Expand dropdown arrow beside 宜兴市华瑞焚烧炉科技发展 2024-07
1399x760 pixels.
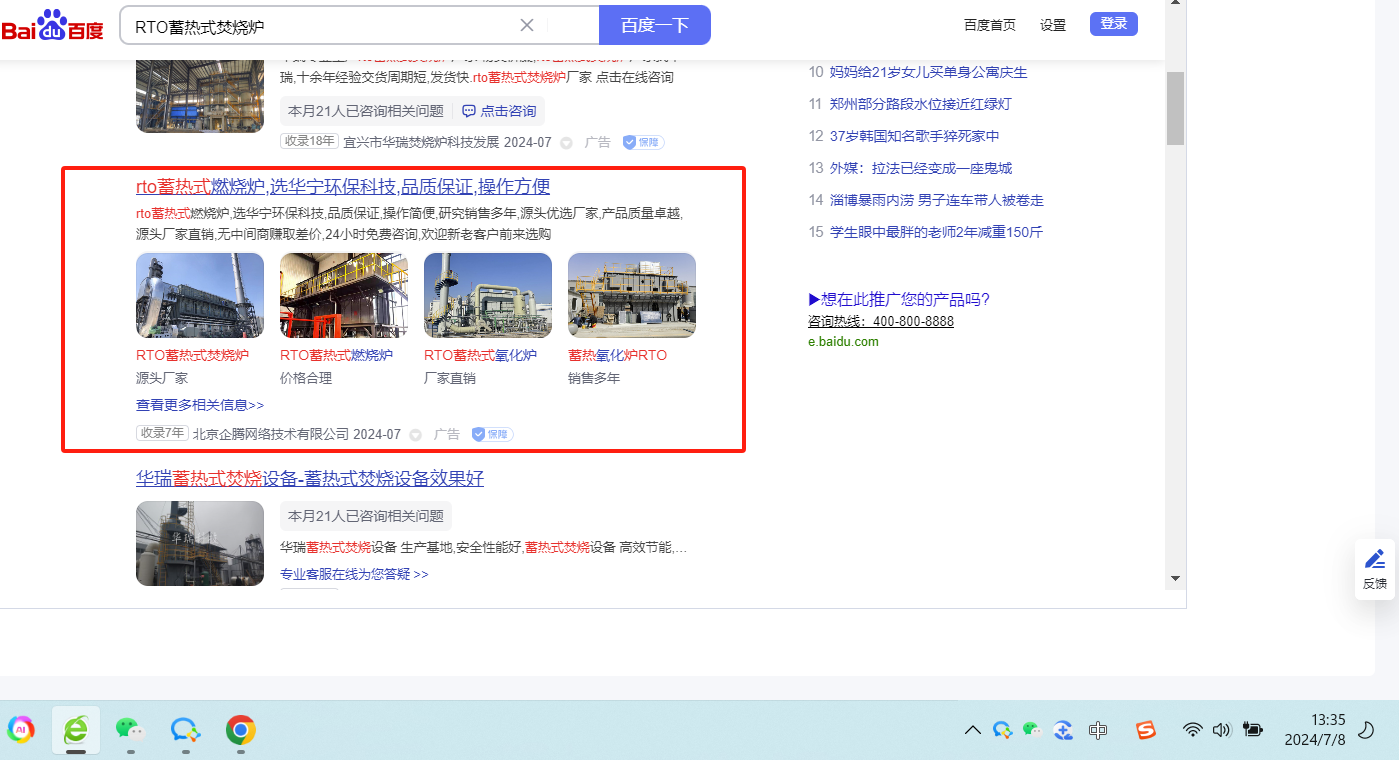[x=566, y=143]
